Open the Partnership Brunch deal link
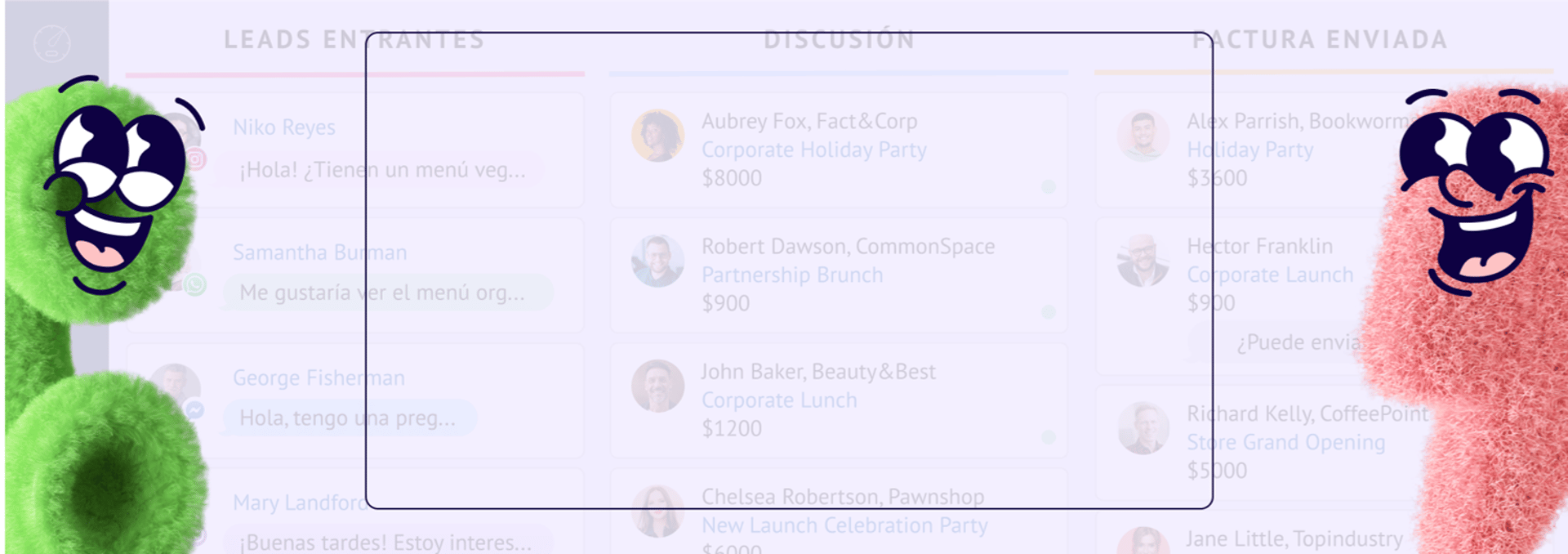This screenshot has width=1568, height=554. [792, 275]
